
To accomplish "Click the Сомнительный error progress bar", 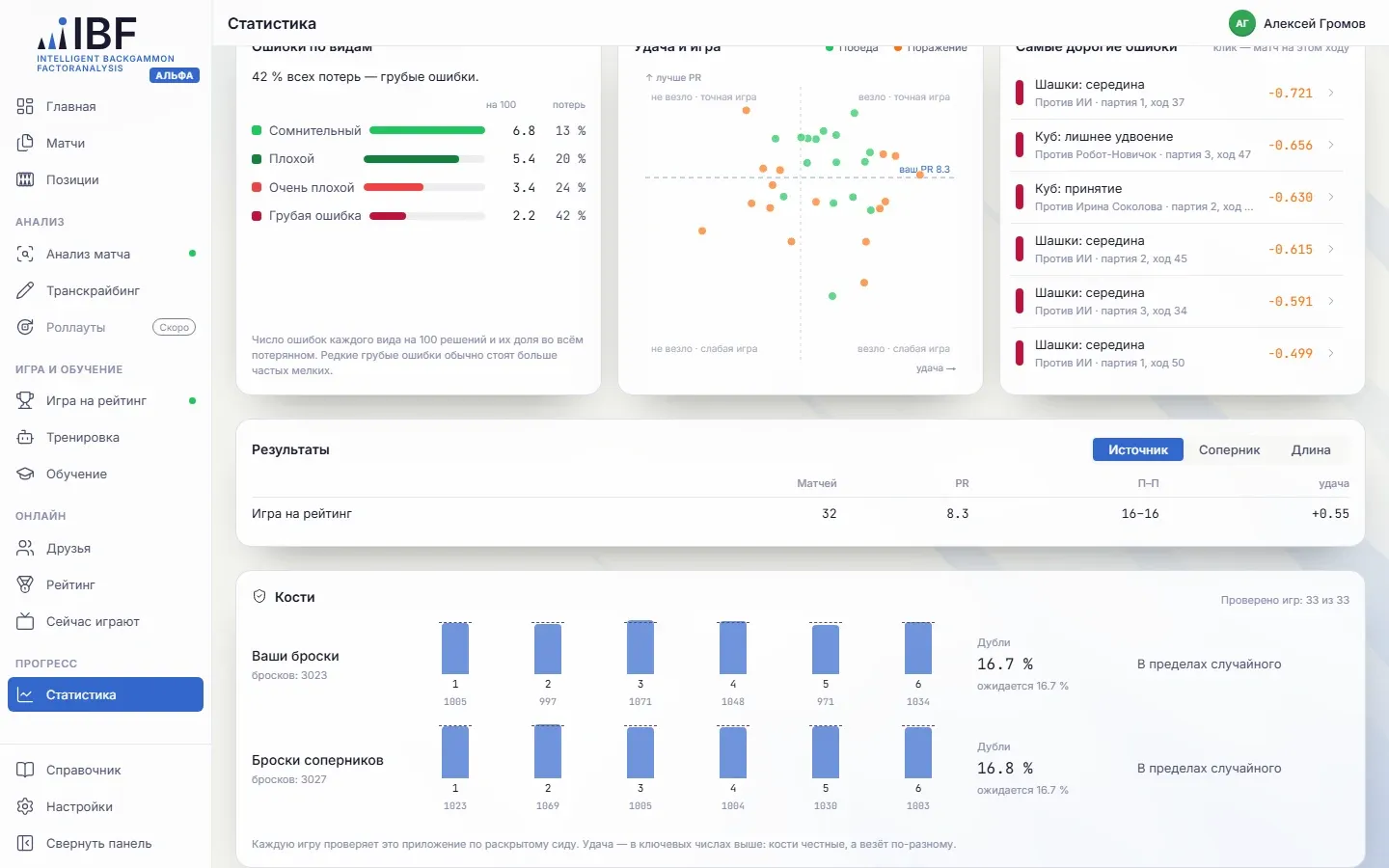I will (427, 130).
